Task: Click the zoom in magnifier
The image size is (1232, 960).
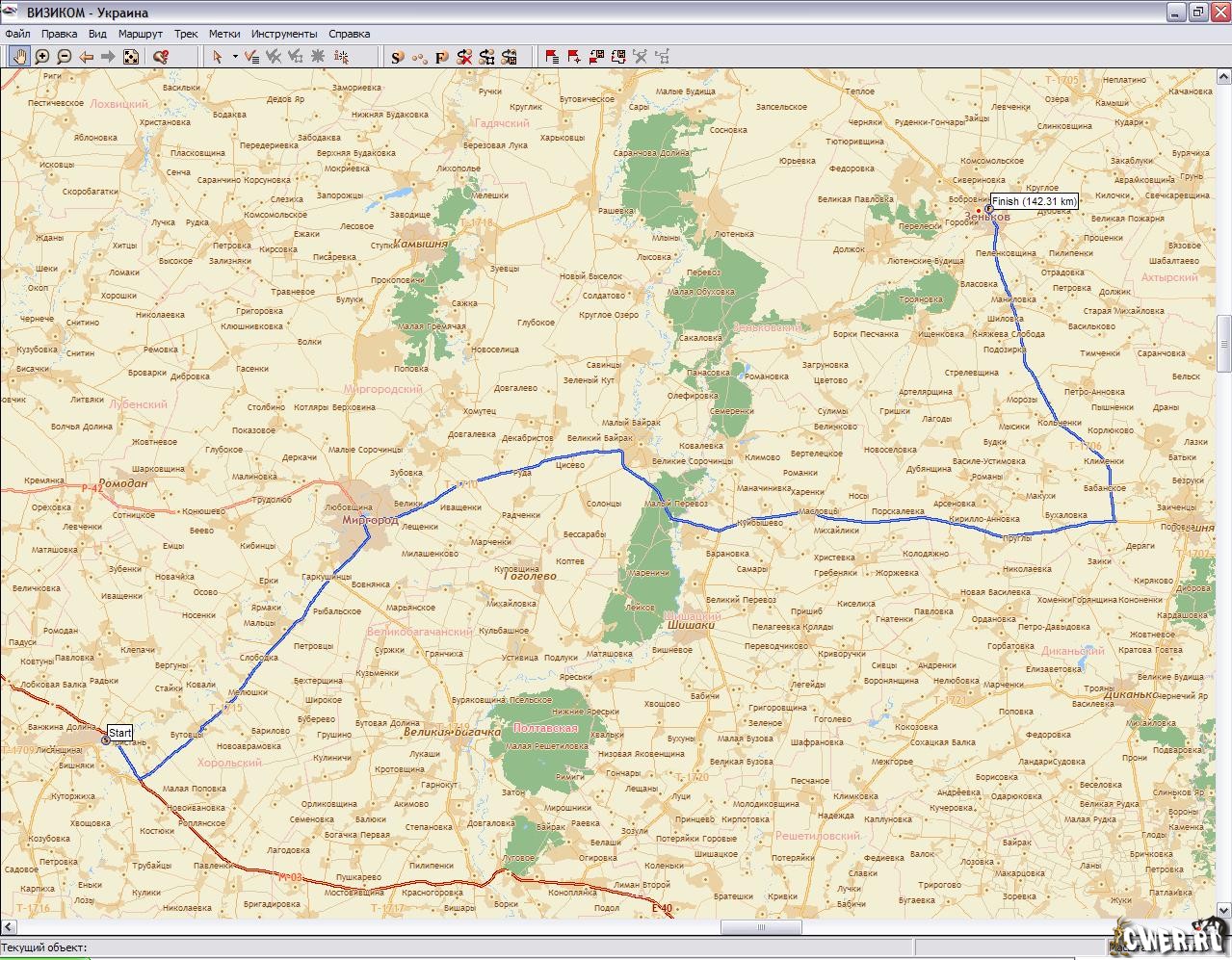Action: coord(42,57)
